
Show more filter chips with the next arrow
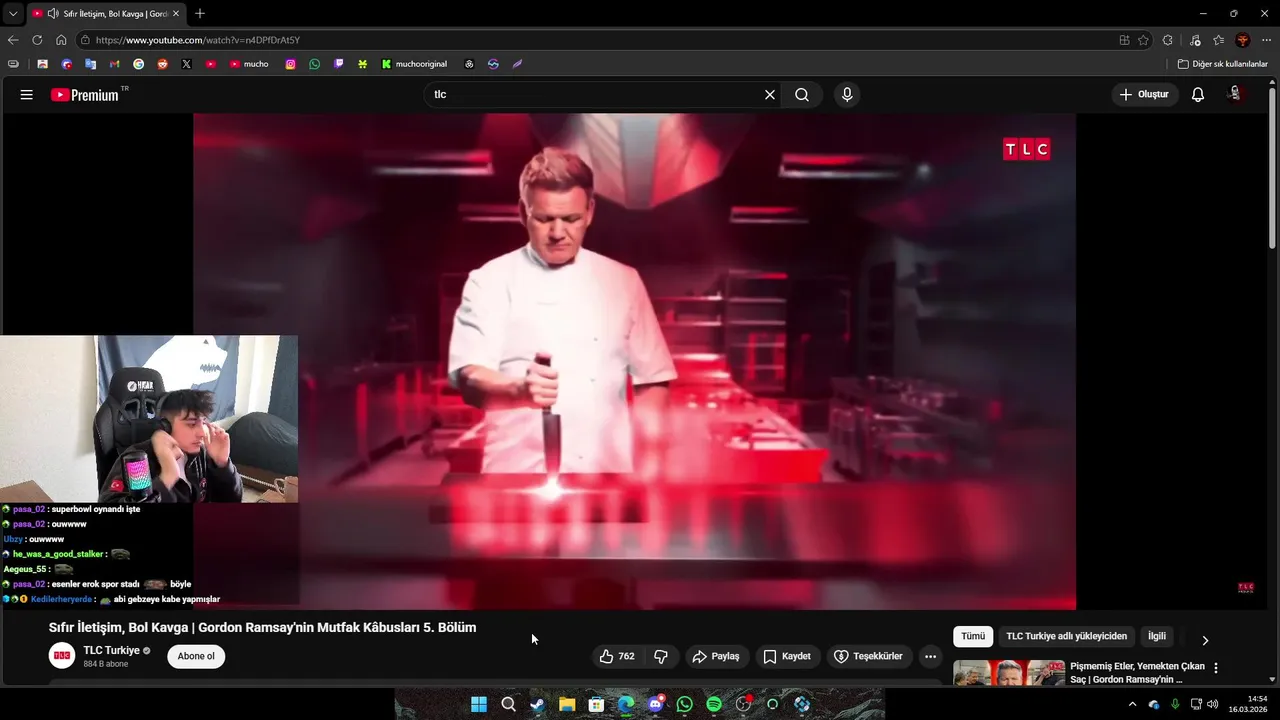point(1205,640)
